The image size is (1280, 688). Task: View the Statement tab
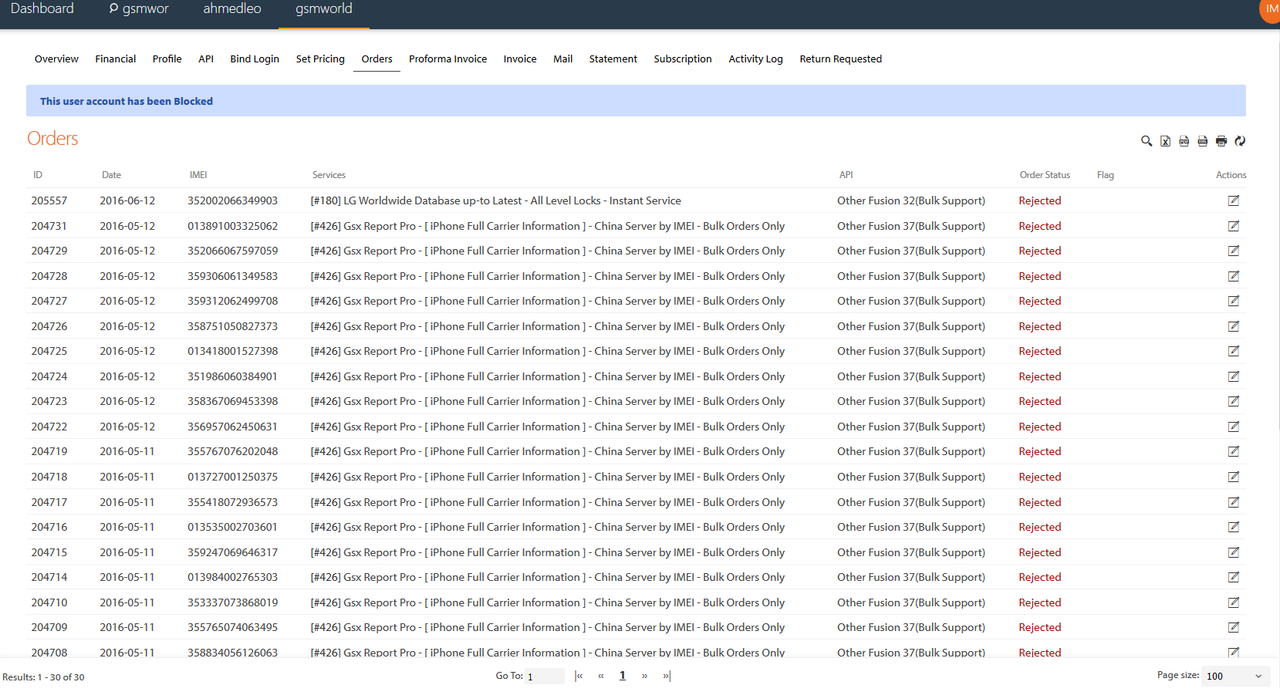[613, 59]
